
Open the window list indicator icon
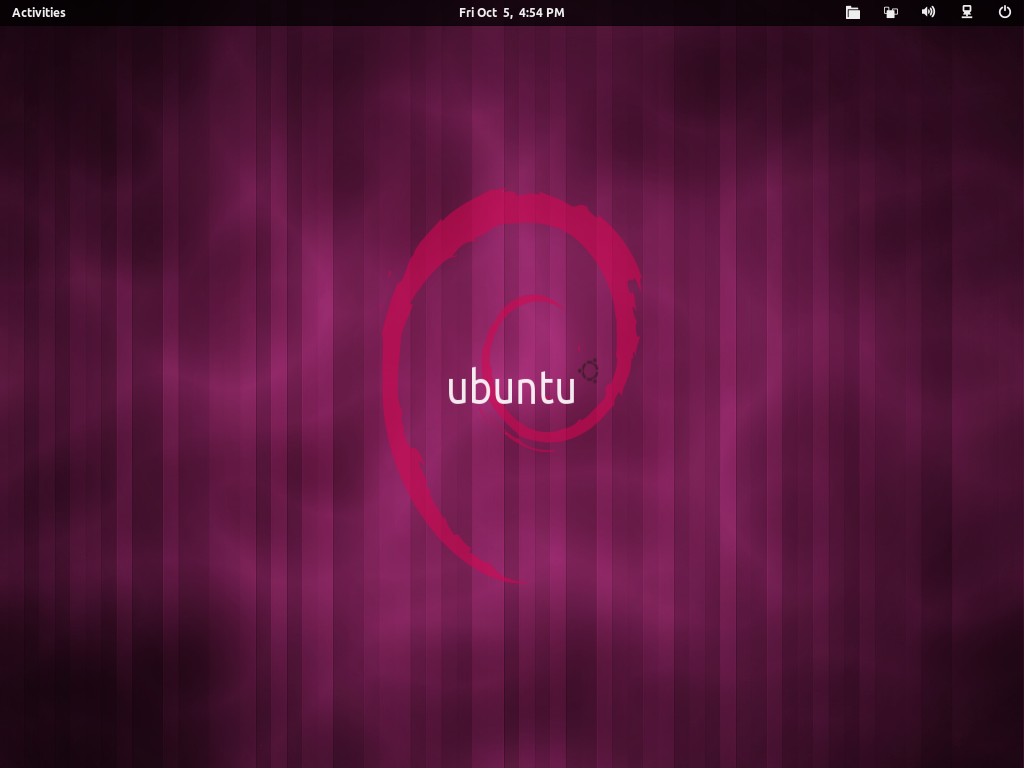(891, 12)
